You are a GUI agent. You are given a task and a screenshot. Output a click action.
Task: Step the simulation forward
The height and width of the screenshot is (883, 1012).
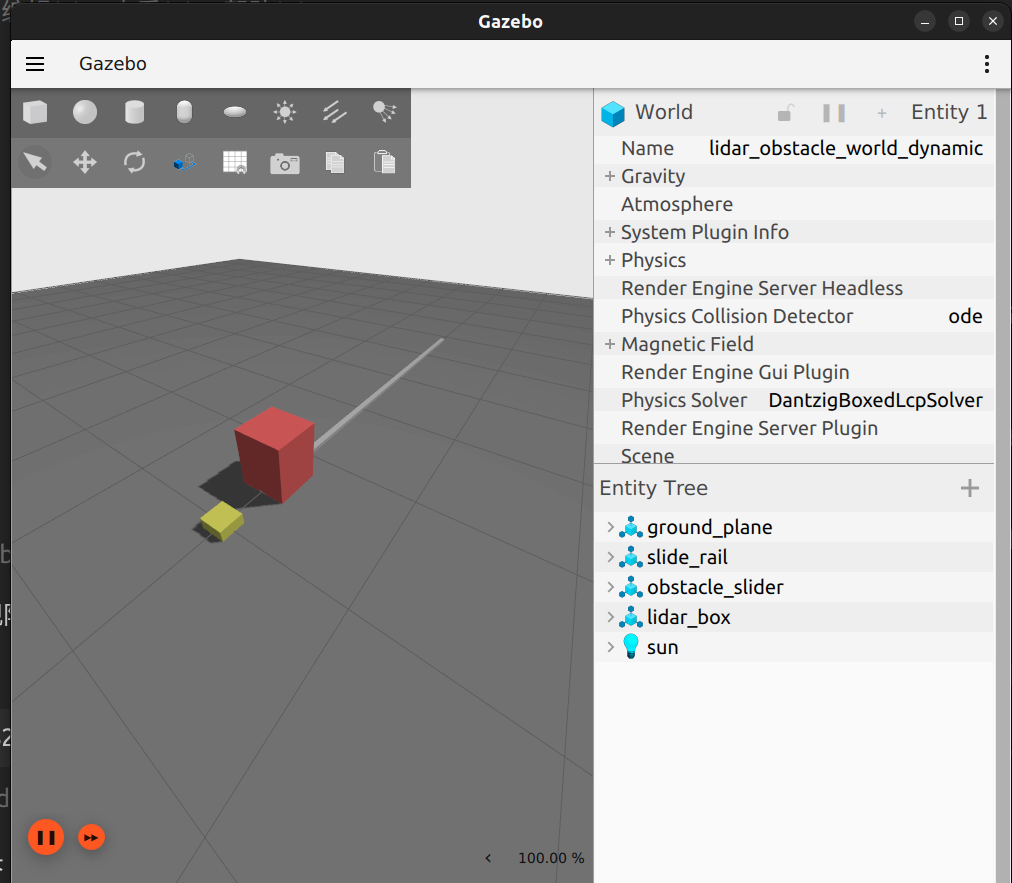(91, 837)
